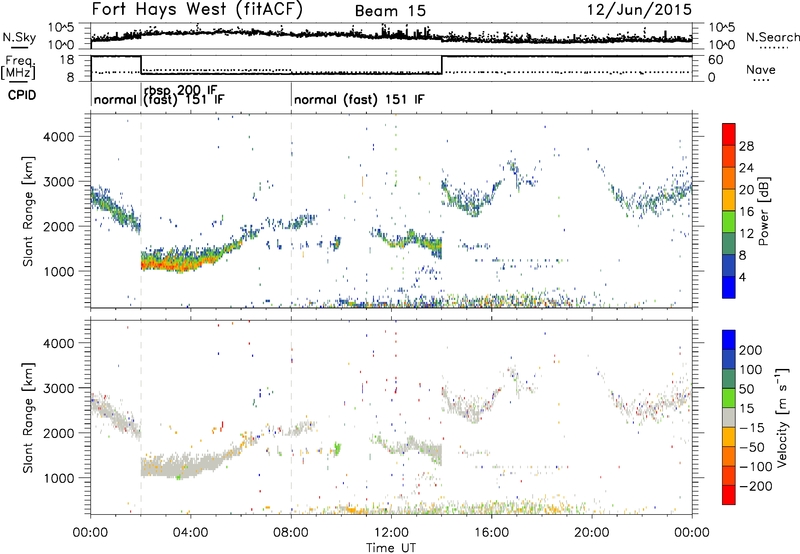Click the 'Velocity [m s-1]' color bar label
The width and height of the screenshot is (800, 554).
point(782,417)
